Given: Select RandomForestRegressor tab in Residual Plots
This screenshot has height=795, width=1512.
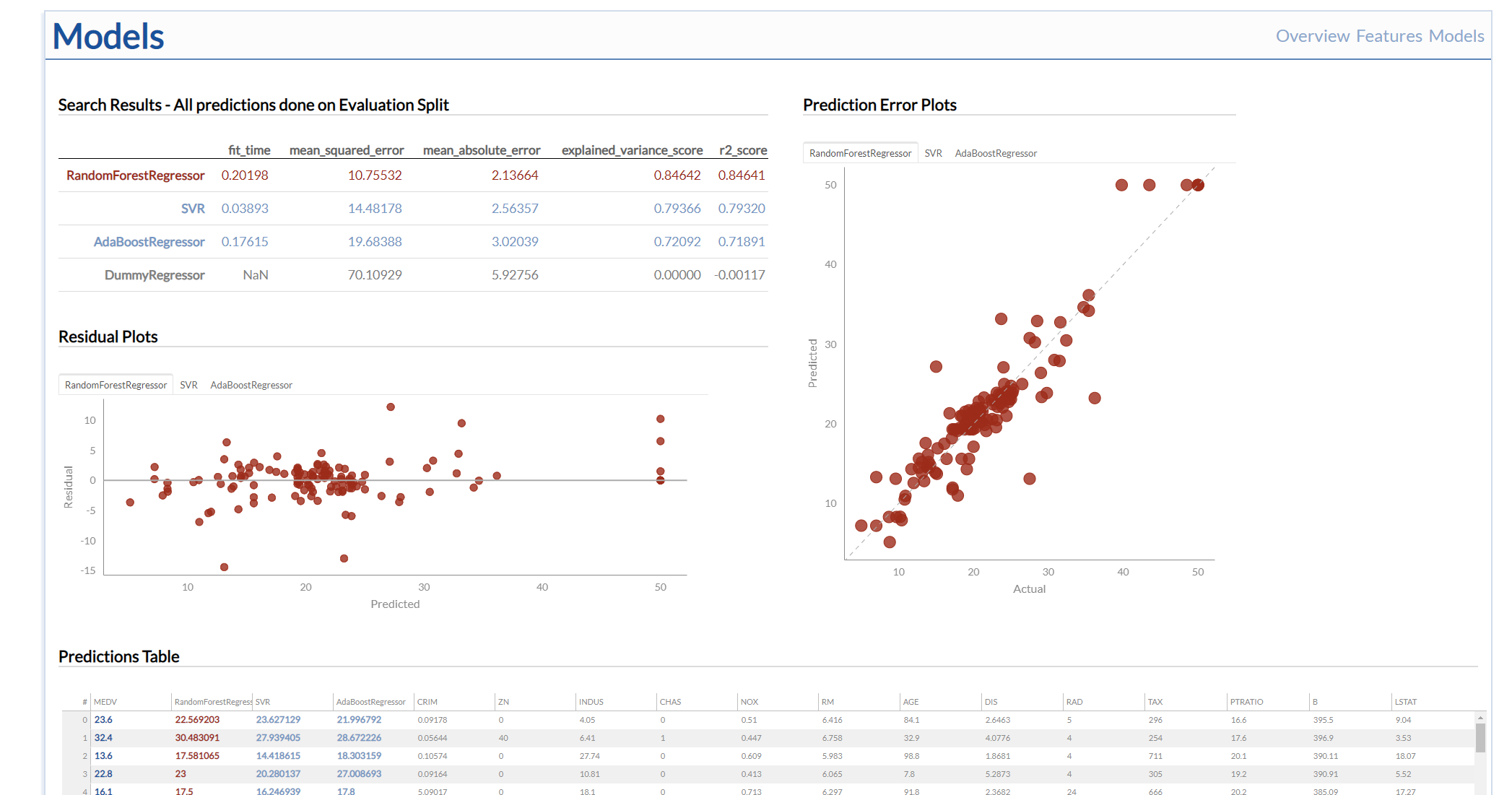Looking at the screenshot, I should point(116,385).
